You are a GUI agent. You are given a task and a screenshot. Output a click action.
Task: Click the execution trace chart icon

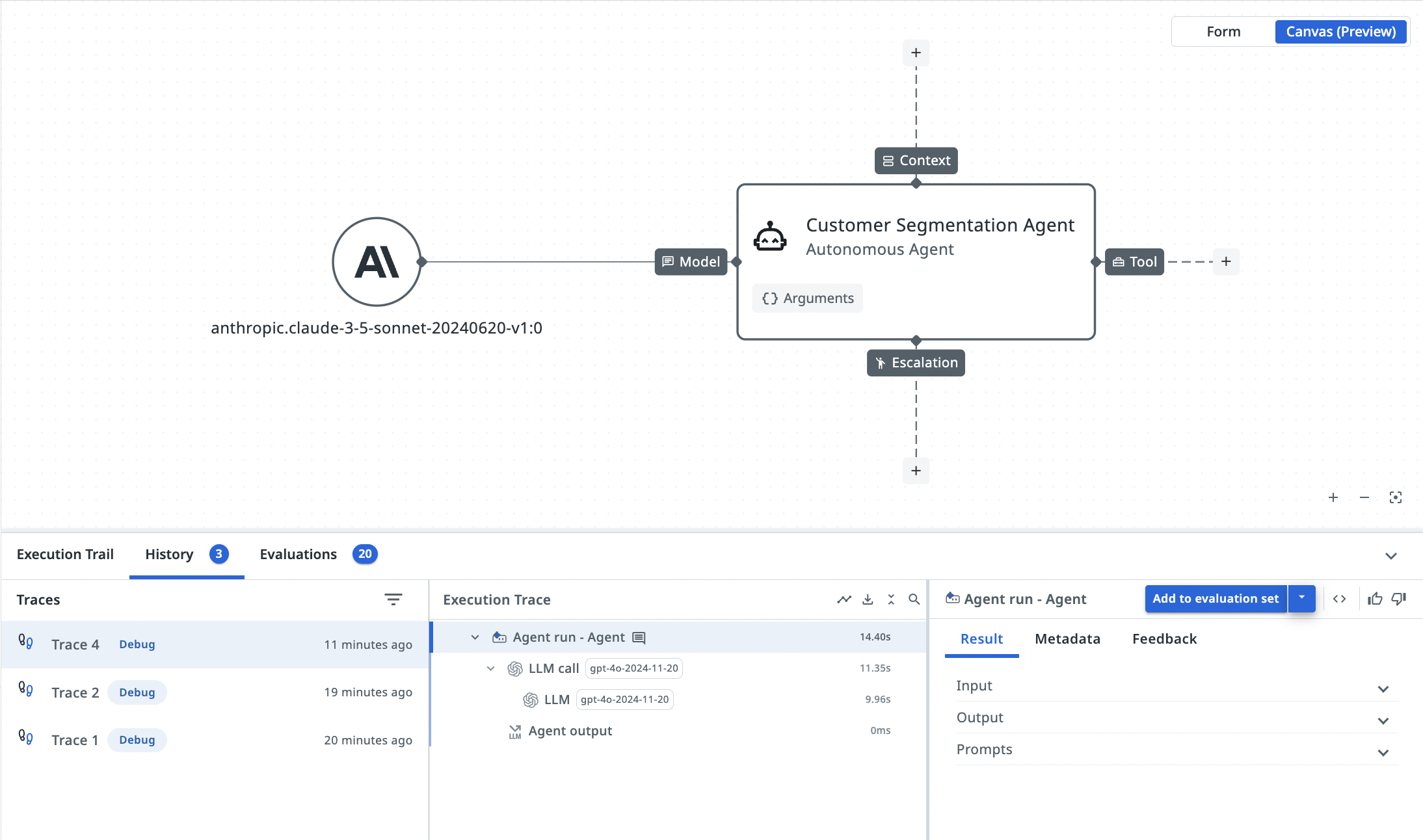pyautogui.click(x=844, y=599)
